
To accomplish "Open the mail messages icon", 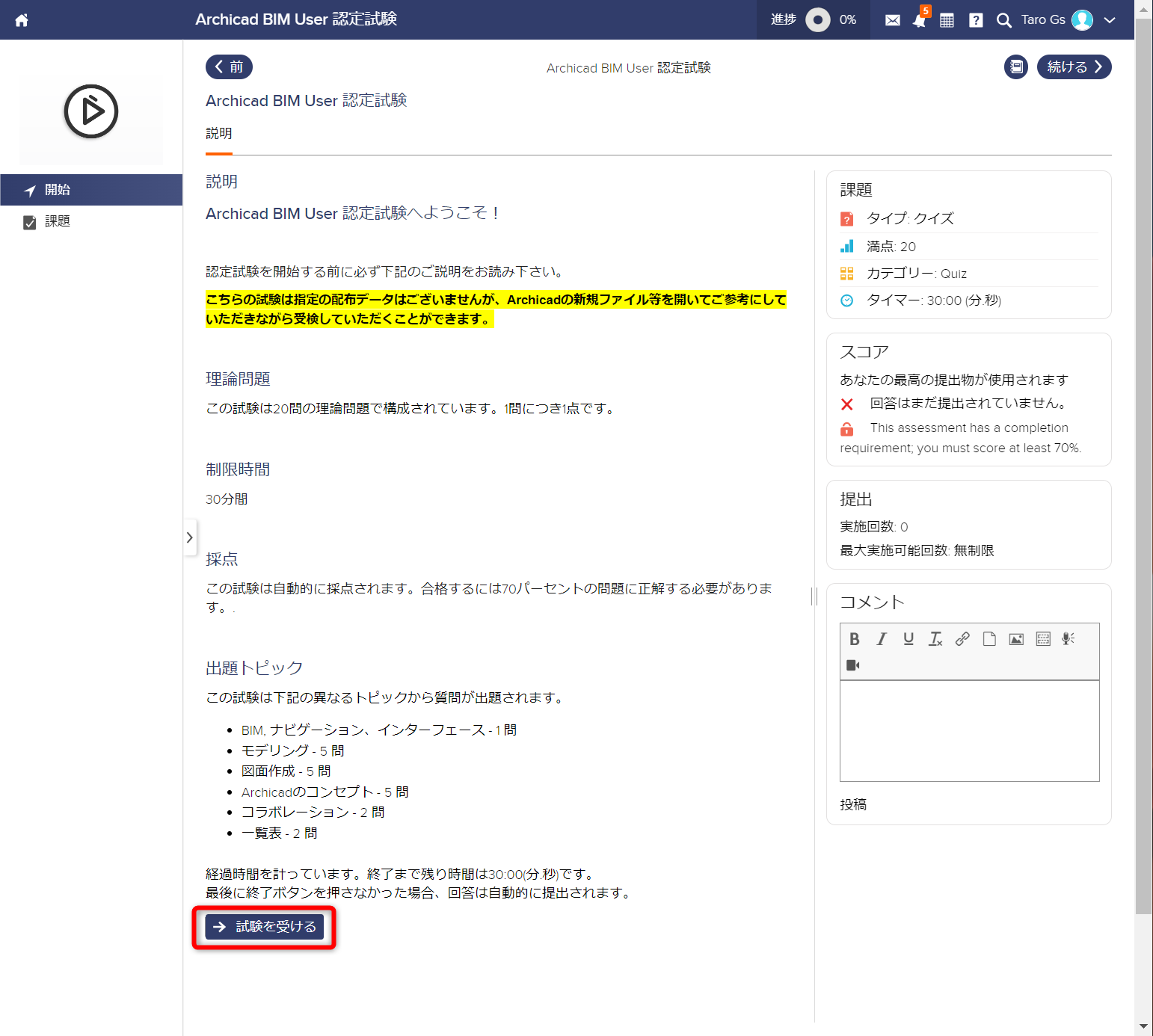I will click(893, 20).
